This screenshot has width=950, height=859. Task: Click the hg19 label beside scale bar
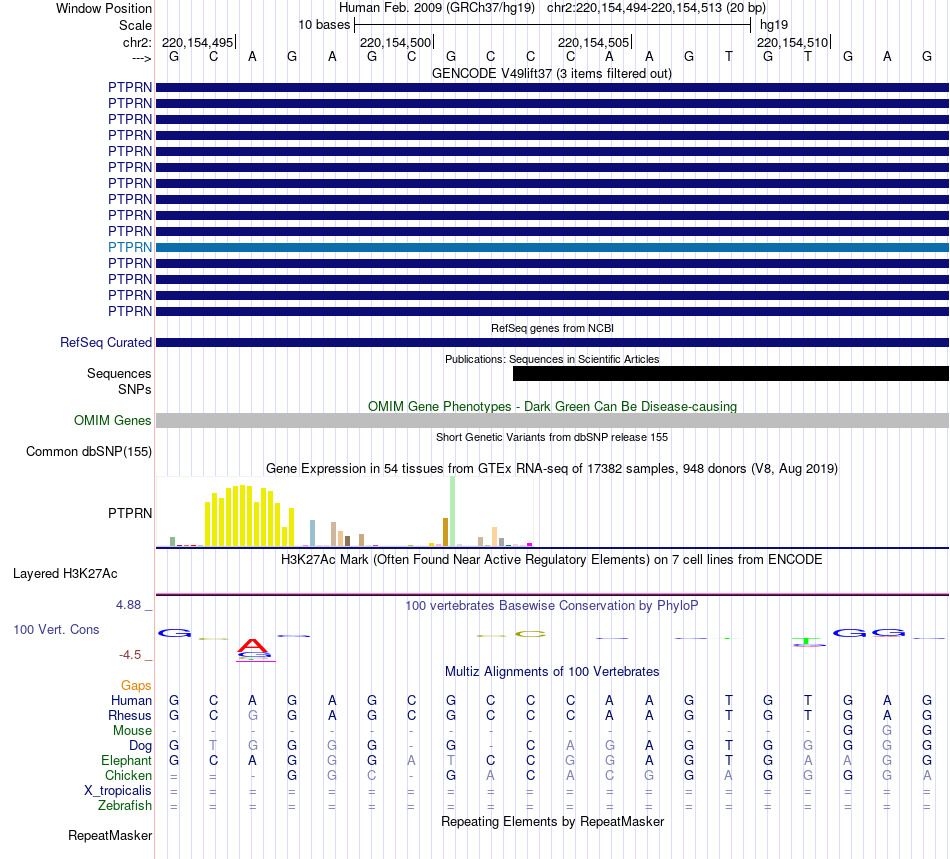(774, 25)
